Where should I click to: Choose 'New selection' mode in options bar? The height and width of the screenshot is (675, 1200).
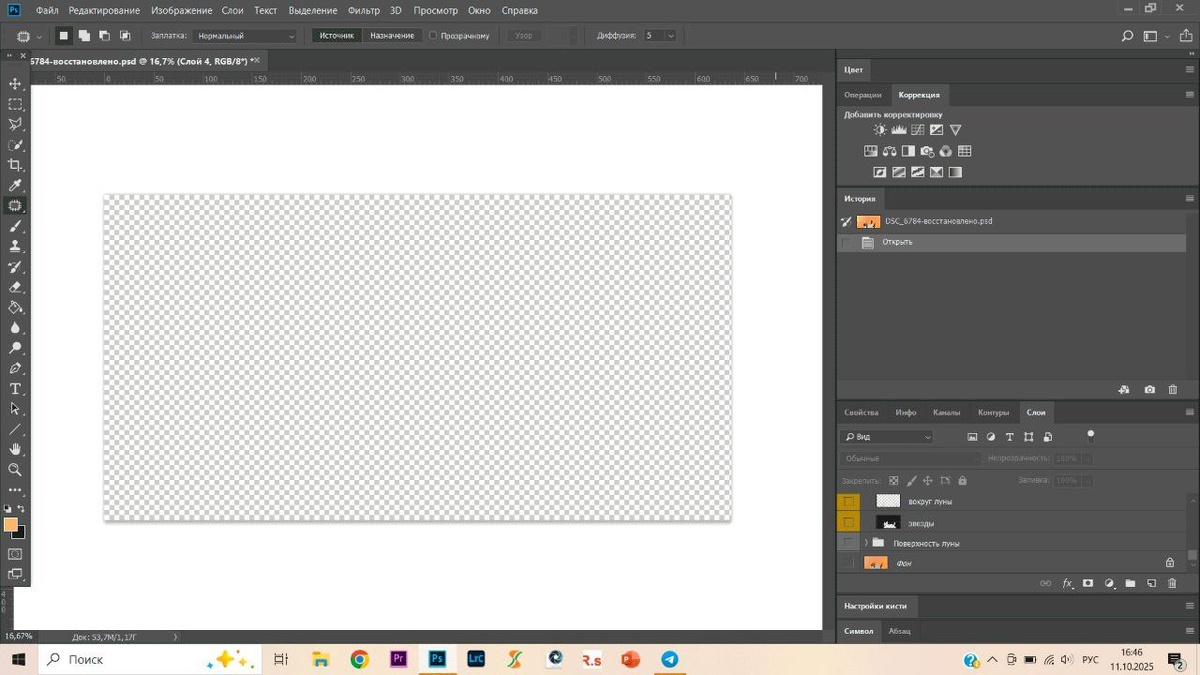tap(63, 36)
